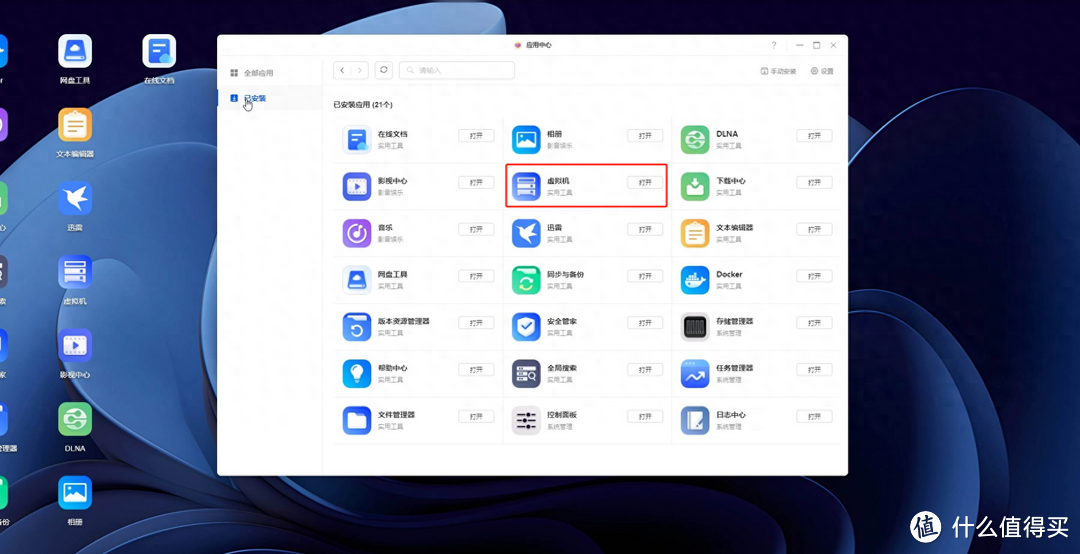Go forward with the right arrow button
This screenshot has height=554, width=1080.
coord(360,70)
